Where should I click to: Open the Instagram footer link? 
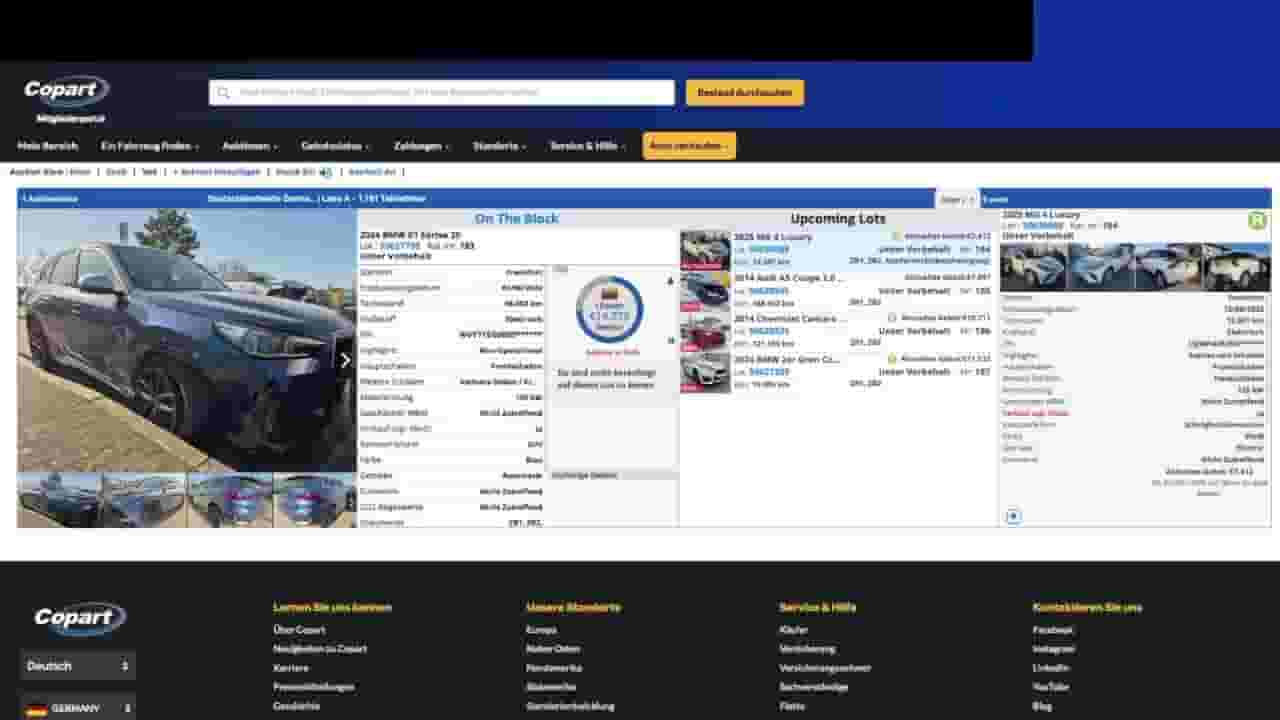(x=1054, y=649)
